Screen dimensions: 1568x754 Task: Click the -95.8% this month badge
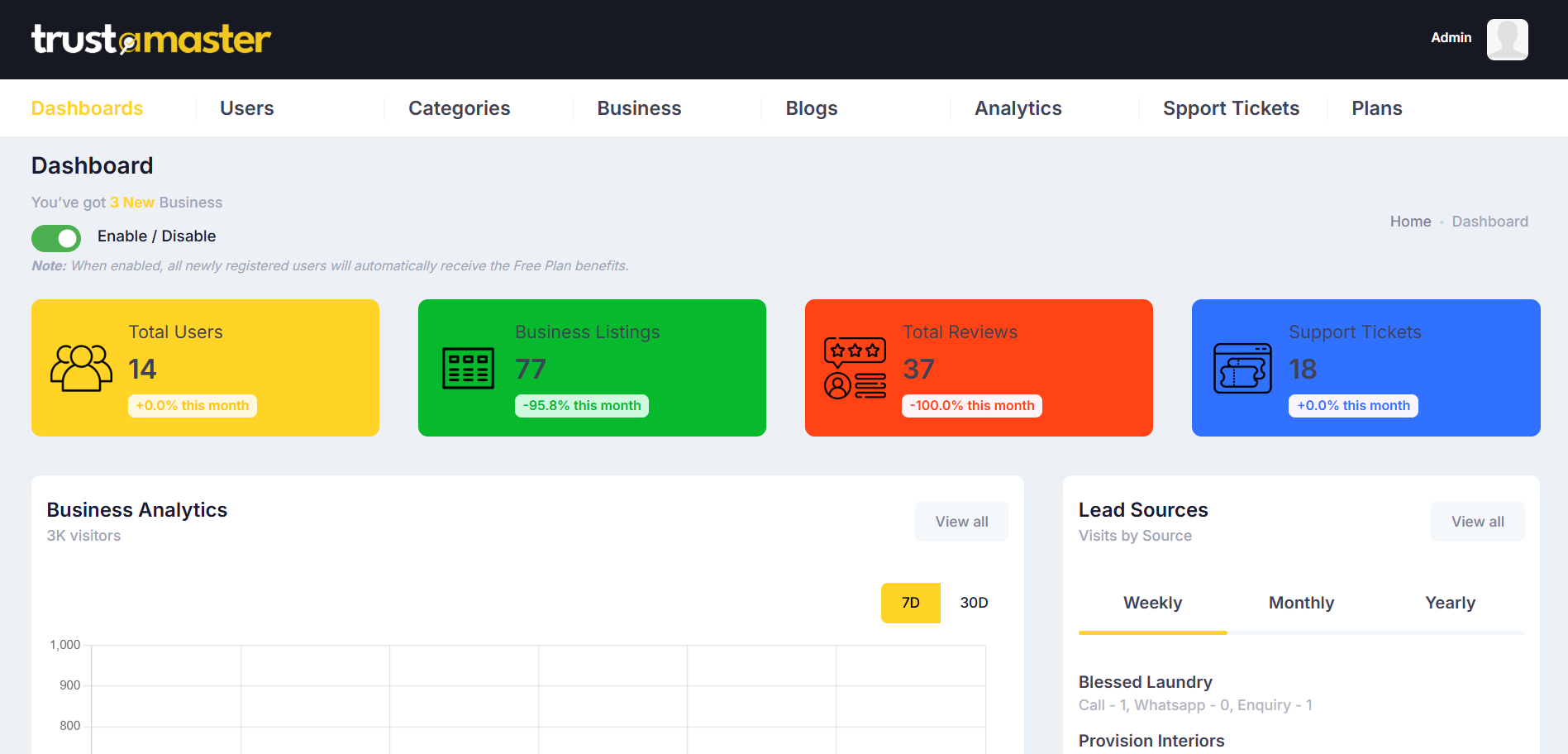[x=581, y=406]
